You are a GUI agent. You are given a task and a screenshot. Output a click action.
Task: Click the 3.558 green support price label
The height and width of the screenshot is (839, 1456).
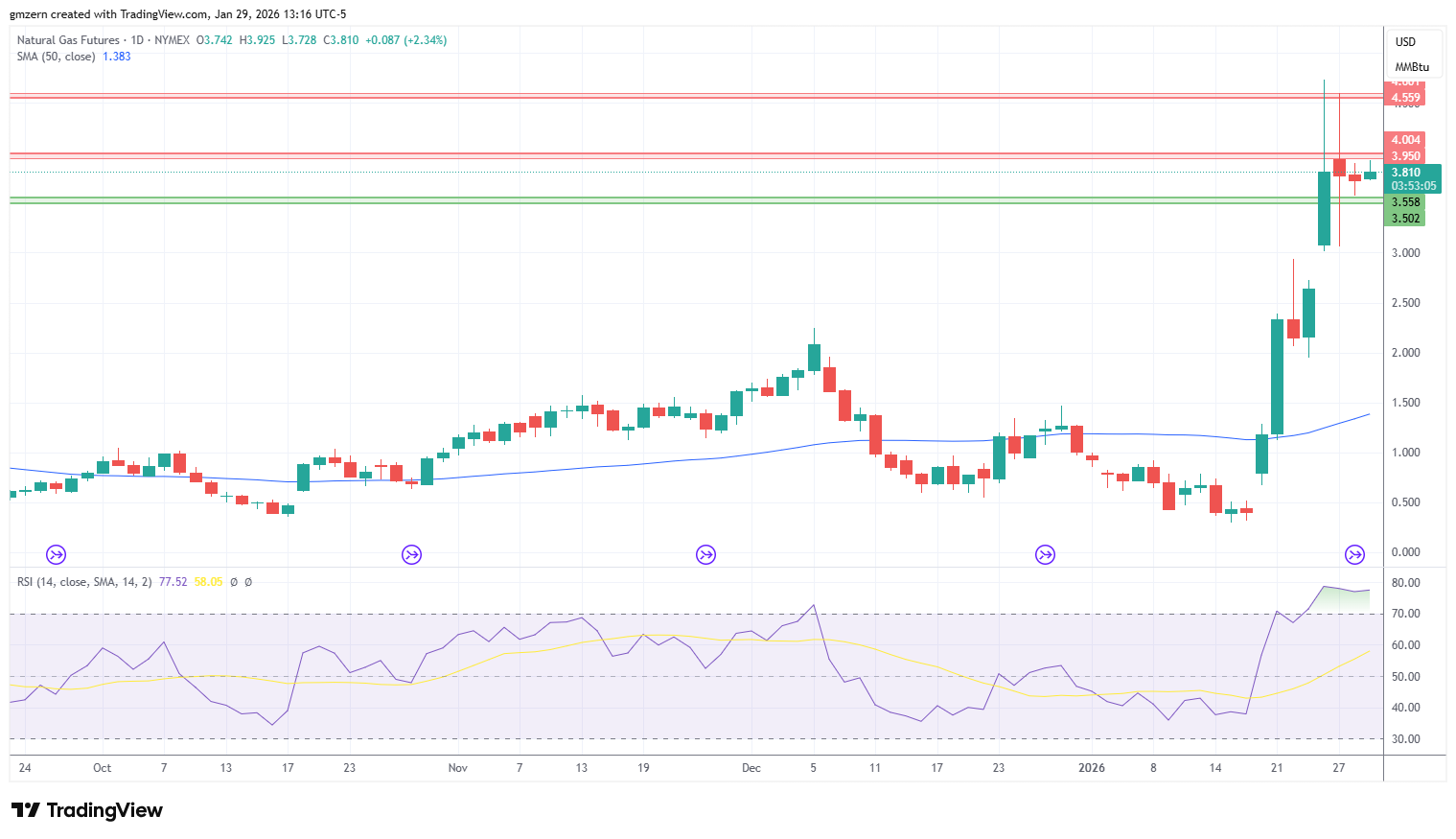[1405, 202]
